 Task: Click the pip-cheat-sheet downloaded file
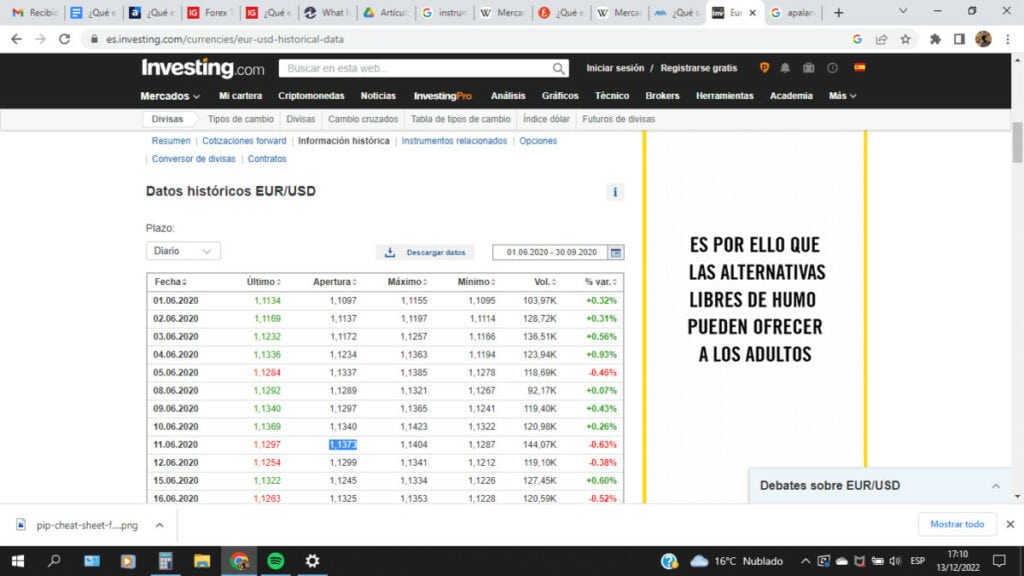click(x=79, y=525)
